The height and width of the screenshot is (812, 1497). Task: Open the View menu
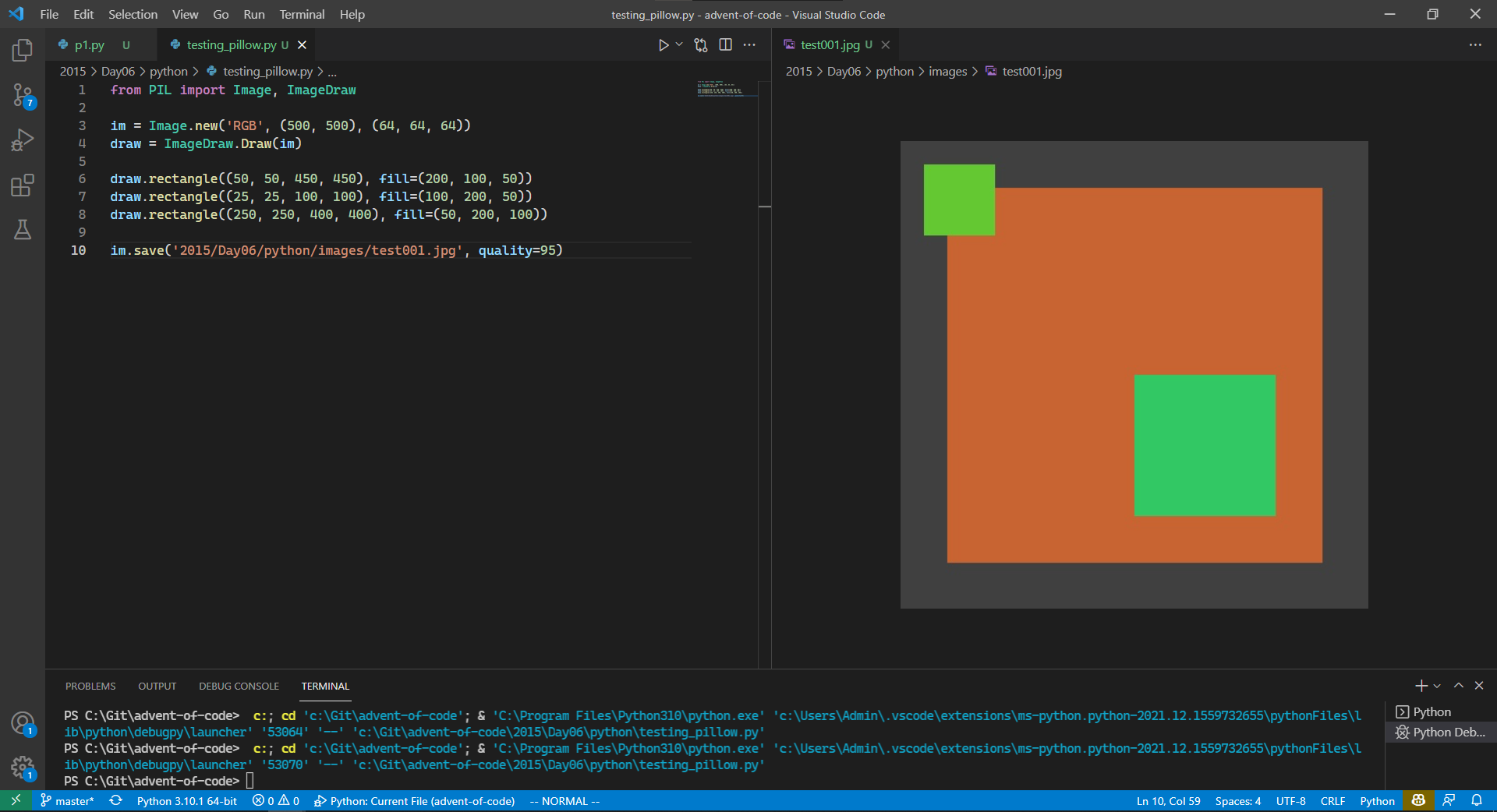point(185,15)
